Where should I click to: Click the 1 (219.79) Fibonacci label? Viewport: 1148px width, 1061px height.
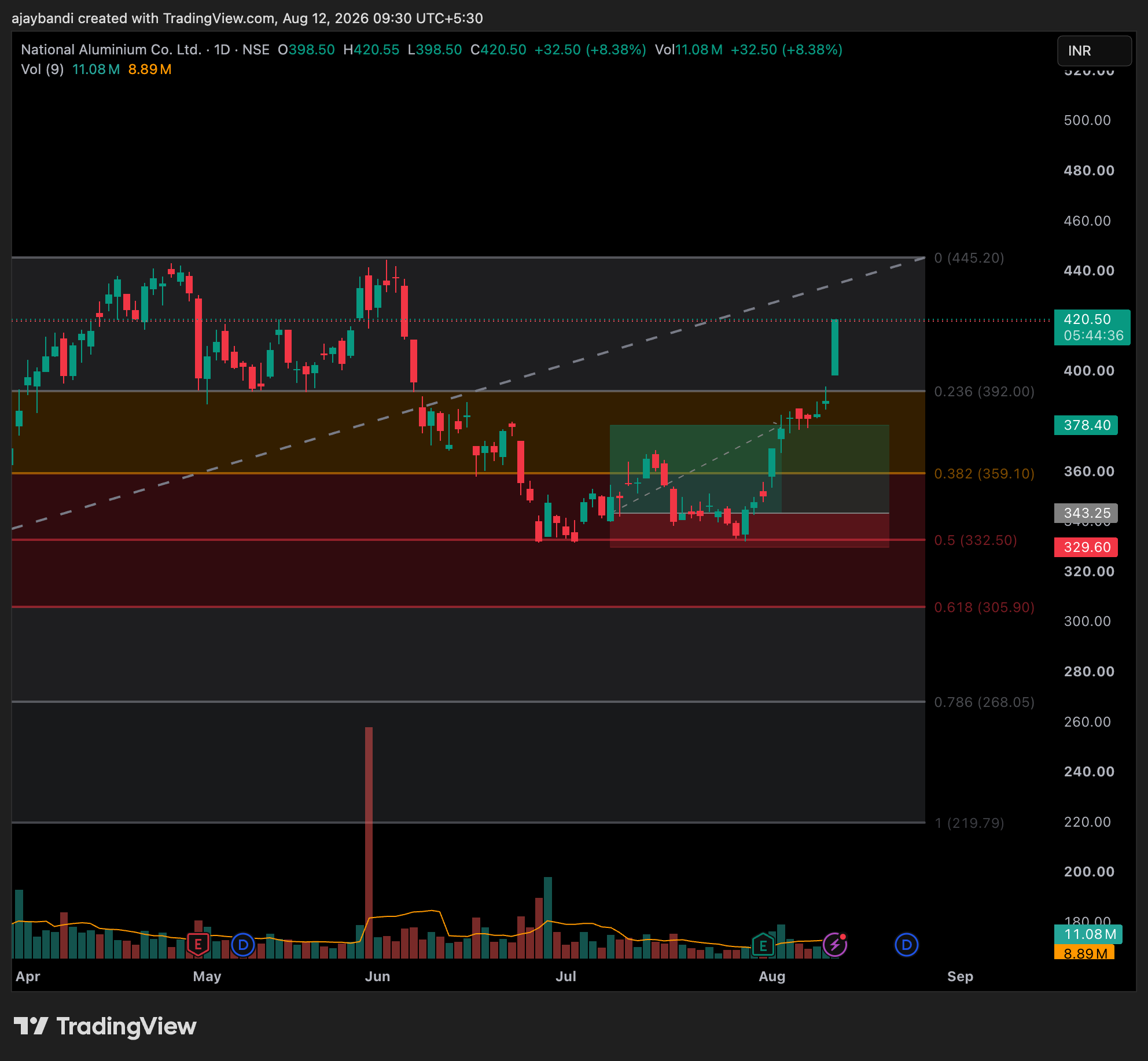[969, 823]
